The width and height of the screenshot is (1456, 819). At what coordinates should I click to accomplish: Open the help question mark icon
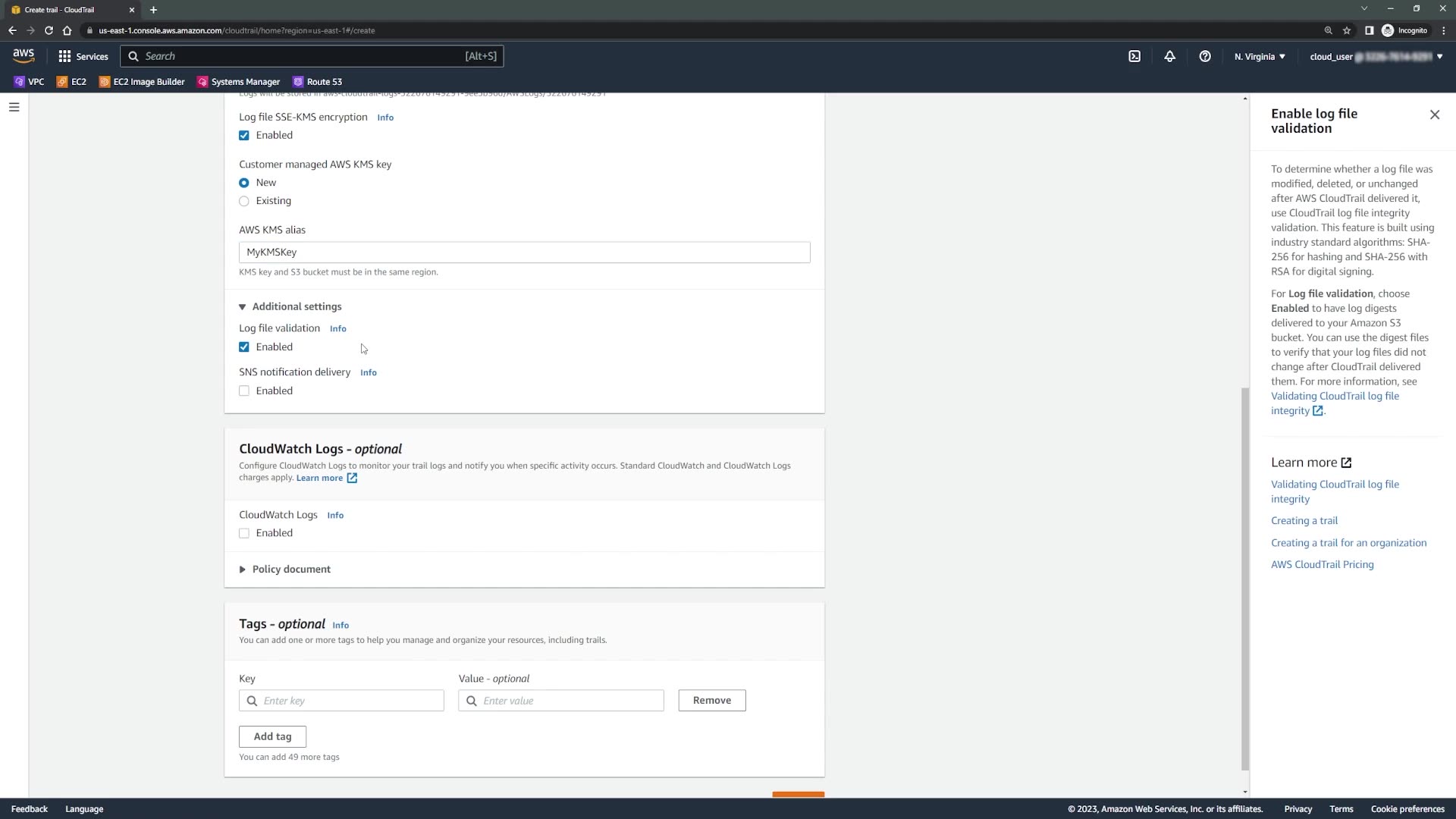[x=1205, y=56]
